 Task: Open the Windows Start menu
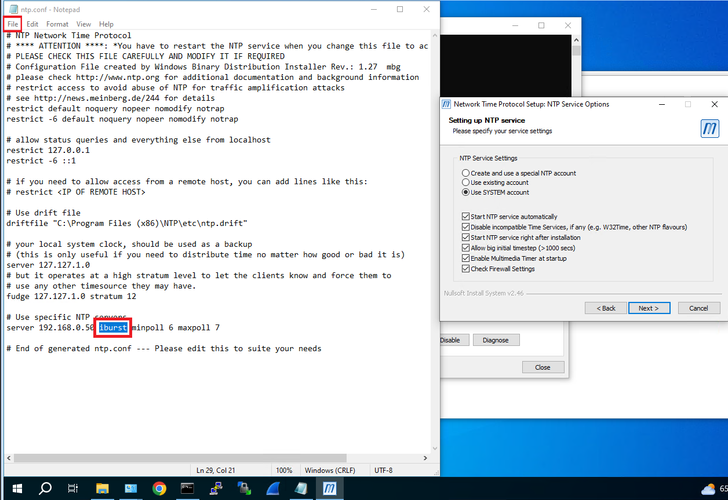(14, 488)
